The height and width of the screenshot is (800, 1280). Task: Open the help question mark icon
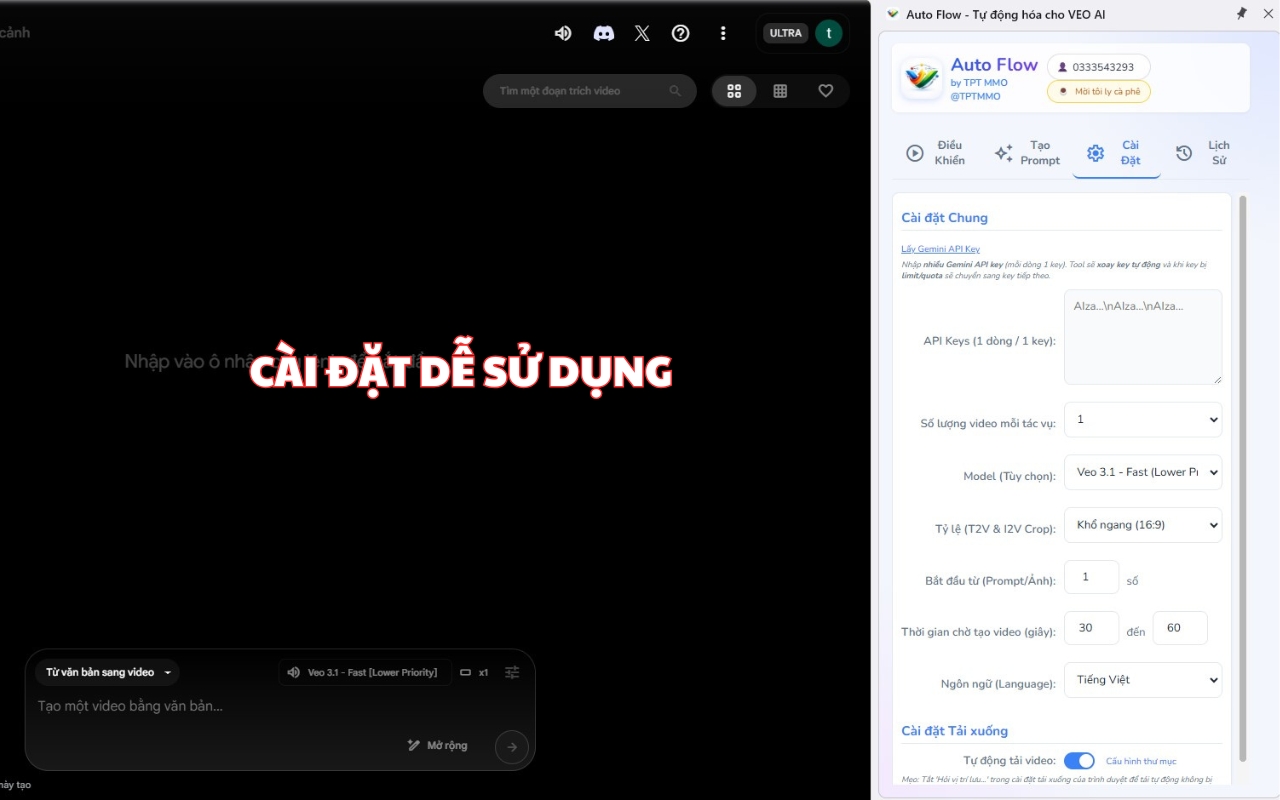(x=681, y=33)
